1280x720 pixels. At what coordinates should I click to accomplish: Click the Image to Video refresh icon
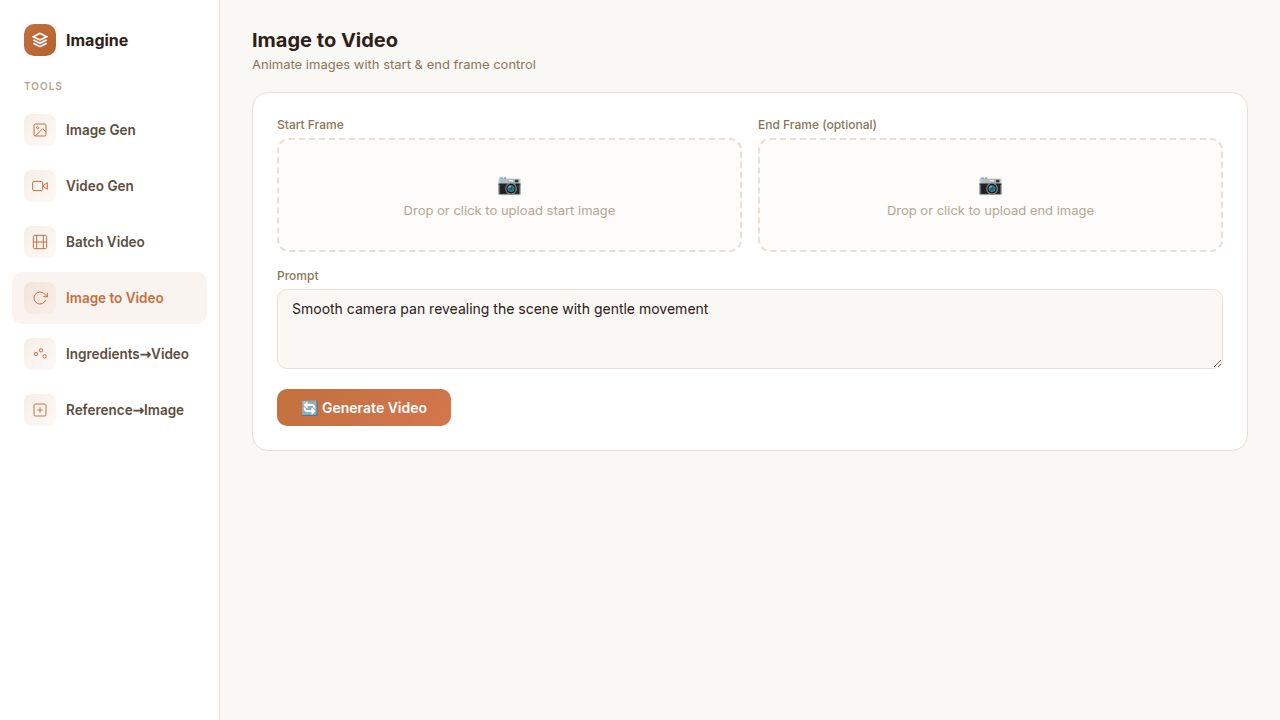[39, 297]
